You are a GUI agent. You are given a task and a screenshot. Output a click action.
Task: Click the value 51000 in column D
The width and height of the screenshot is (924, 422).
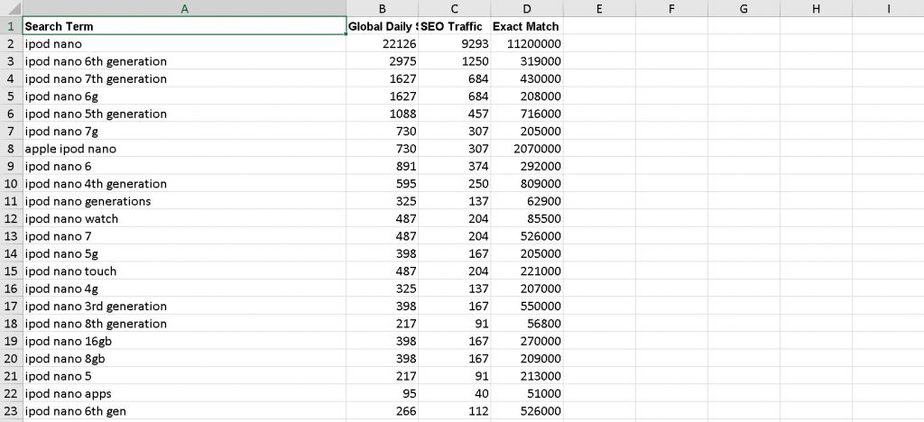coord(527,394)
